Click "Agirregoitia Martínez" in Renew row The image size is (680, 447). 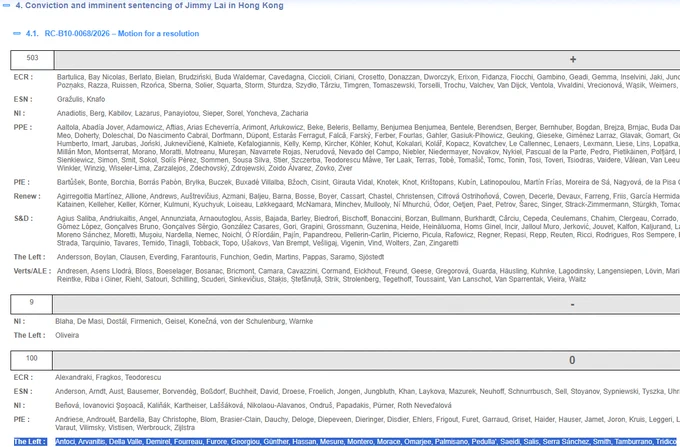pos(89,196)
